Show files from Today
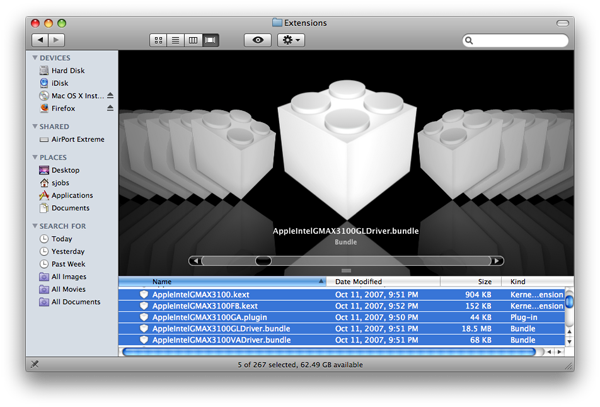The height and width of the screenshot is (407, 600). (x=56, y=239)
